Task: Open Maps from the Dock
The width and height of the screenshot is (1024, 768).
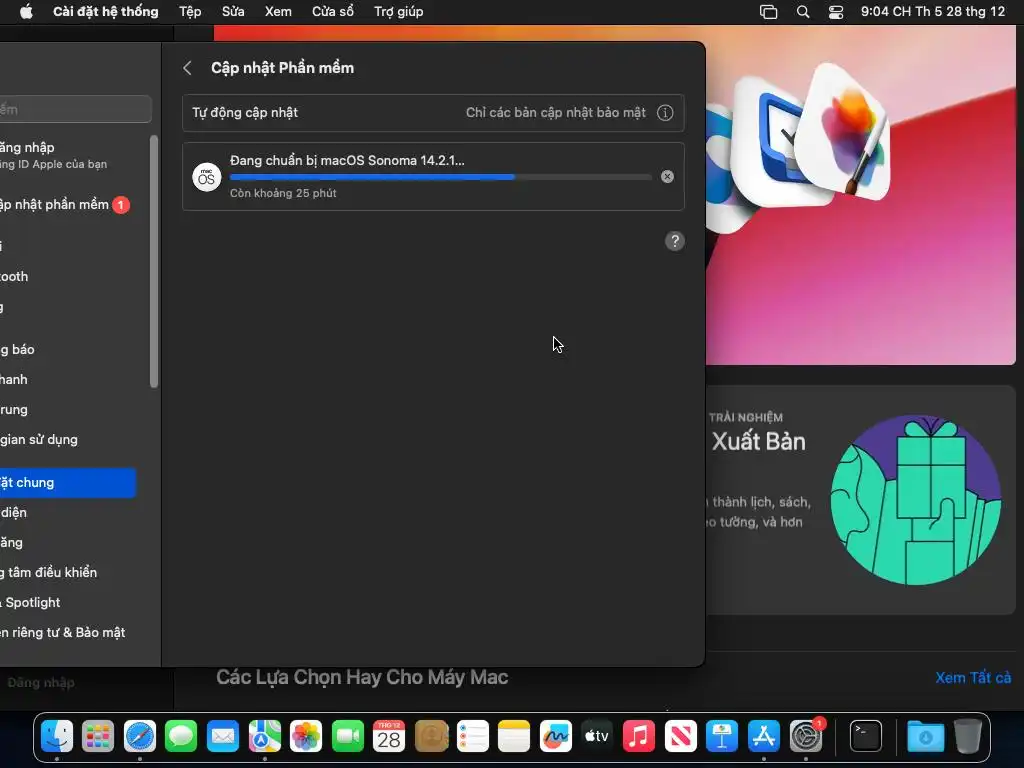Action: [x=264, y=736]
